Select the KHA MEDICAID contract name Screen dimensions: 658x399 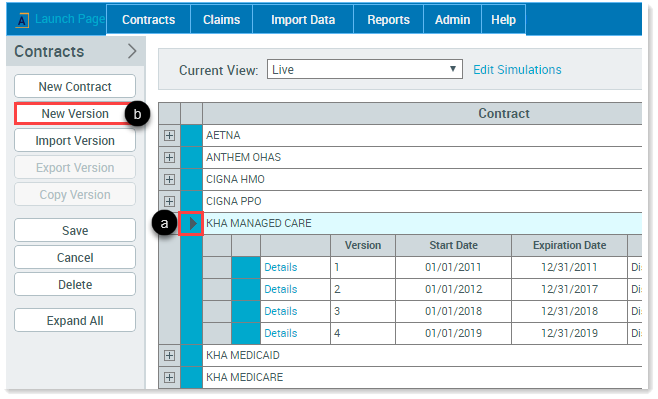(x=243, y=355)
